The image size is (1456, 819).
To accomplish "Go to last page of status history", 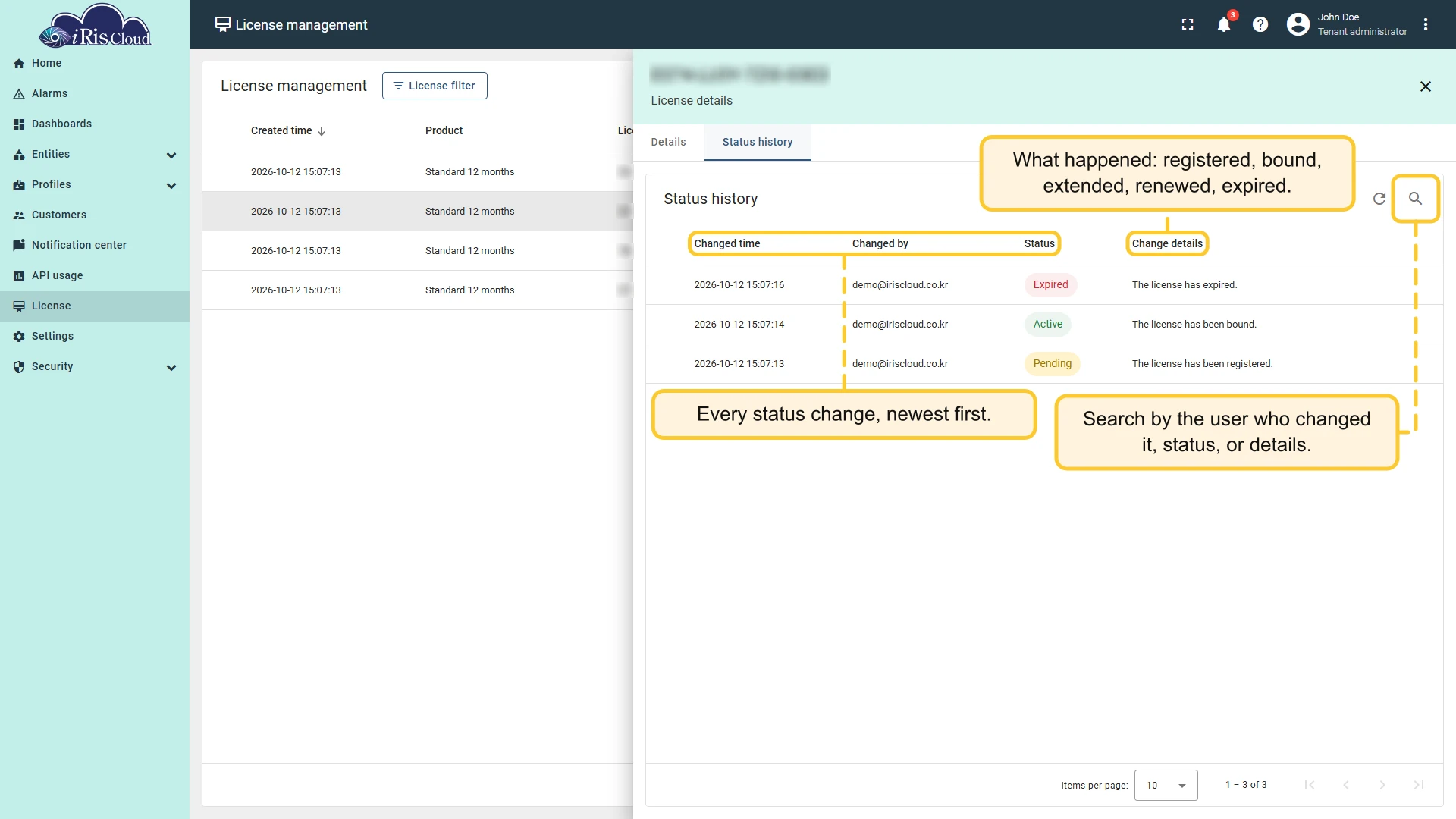I will [x=1418, y=785].
